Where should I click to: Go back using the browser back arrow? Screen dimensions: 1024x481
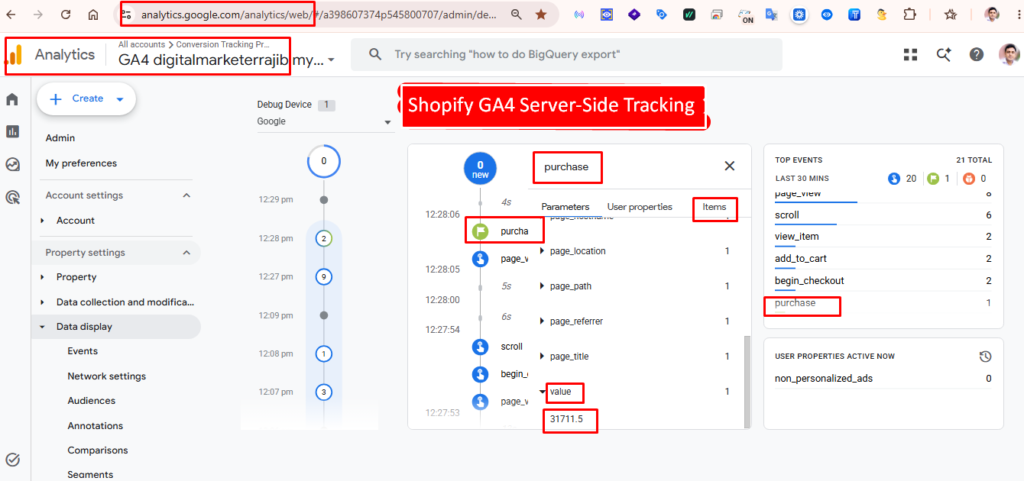click(x=11, y=14)
